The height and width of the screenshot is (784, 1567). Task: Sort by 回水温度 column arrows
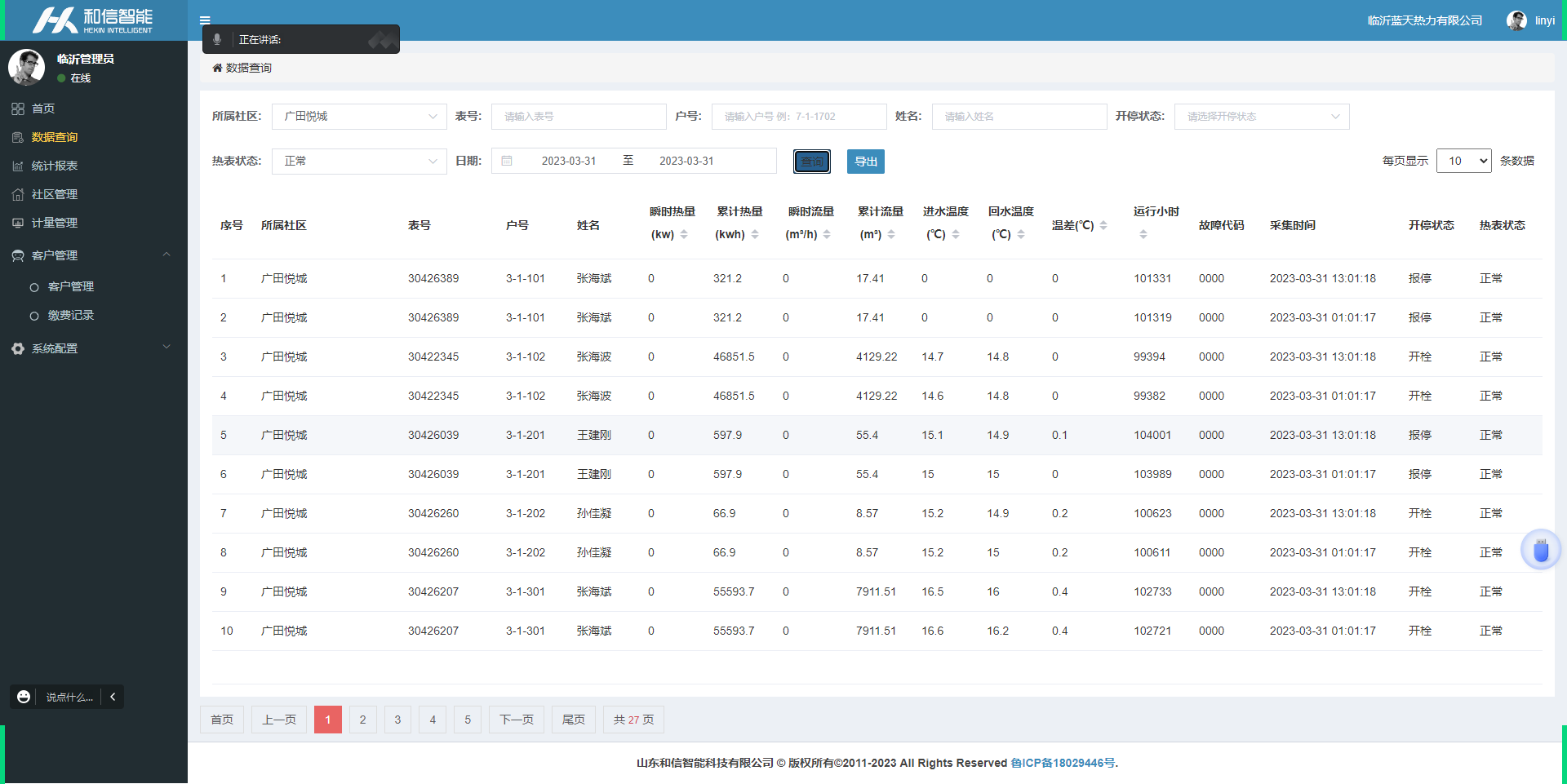[1021, 234]
